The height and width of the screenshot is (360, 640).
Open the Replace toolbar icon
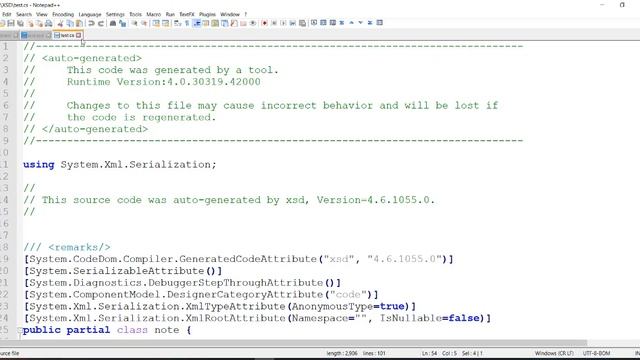(122, 23)
